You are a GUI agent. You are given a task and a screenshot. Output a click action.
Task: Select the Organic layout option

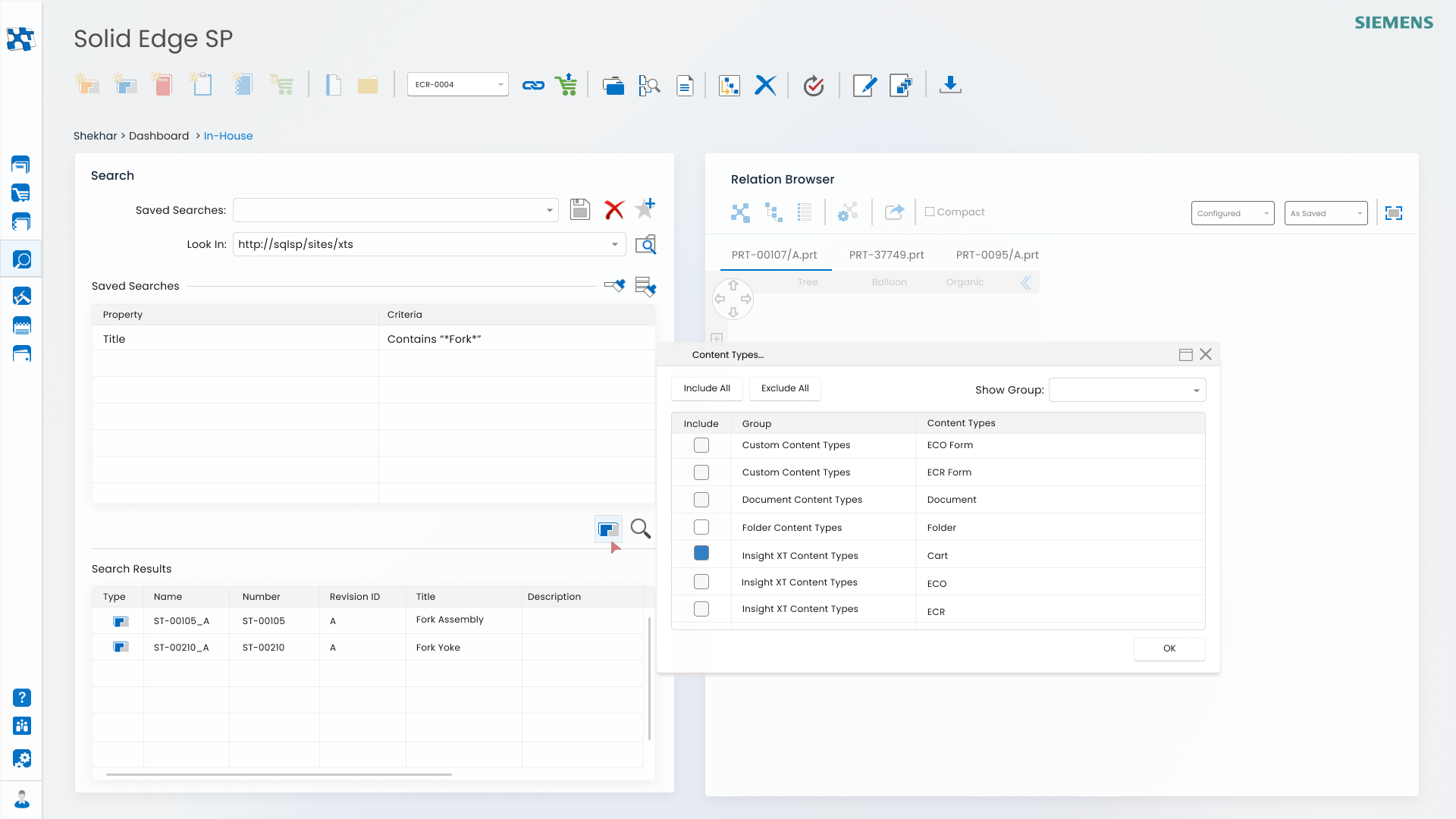(x=965, y=282)
